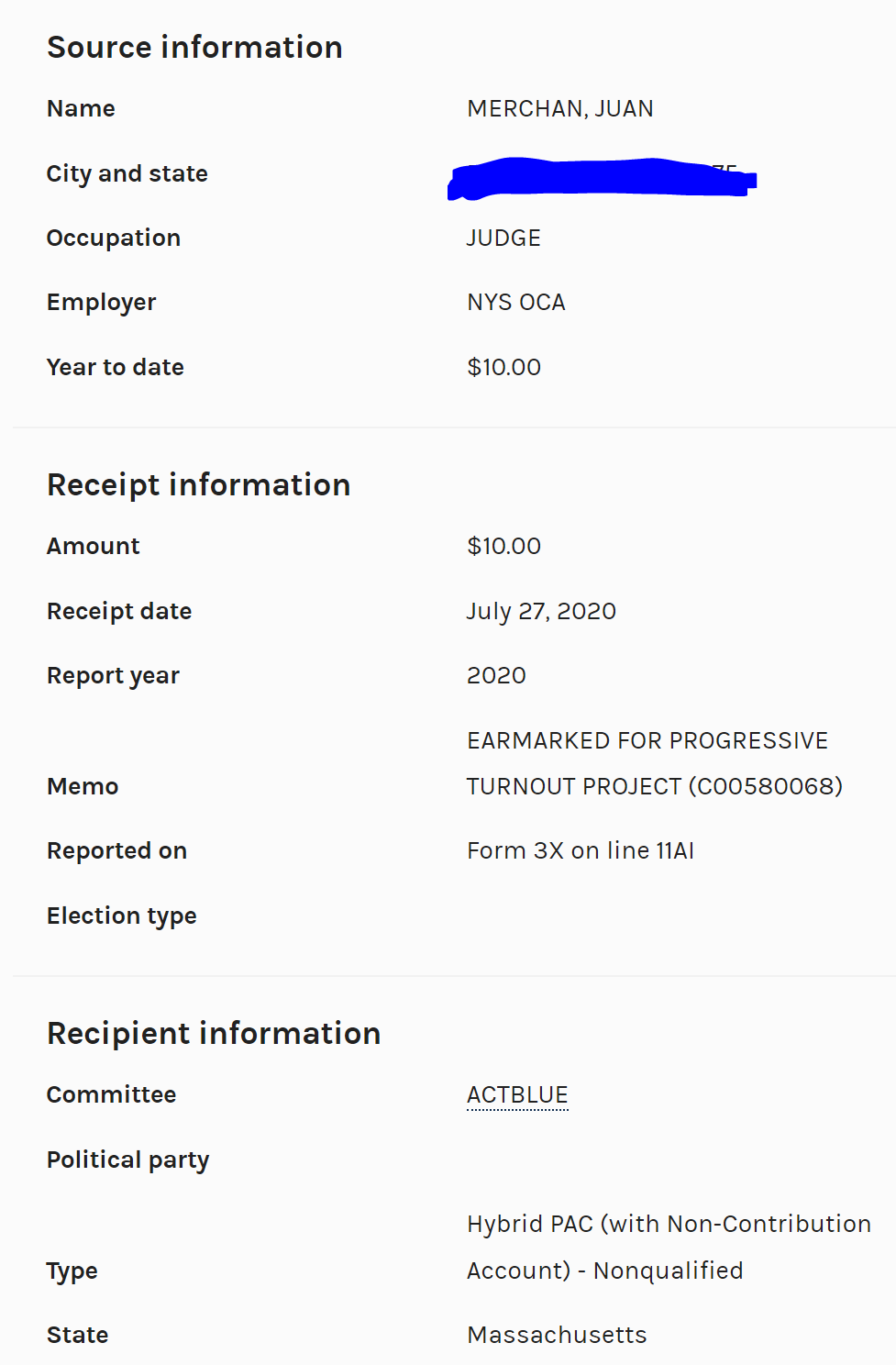Click the Source information heading
Screen dimensions: 896x1365
194,48
